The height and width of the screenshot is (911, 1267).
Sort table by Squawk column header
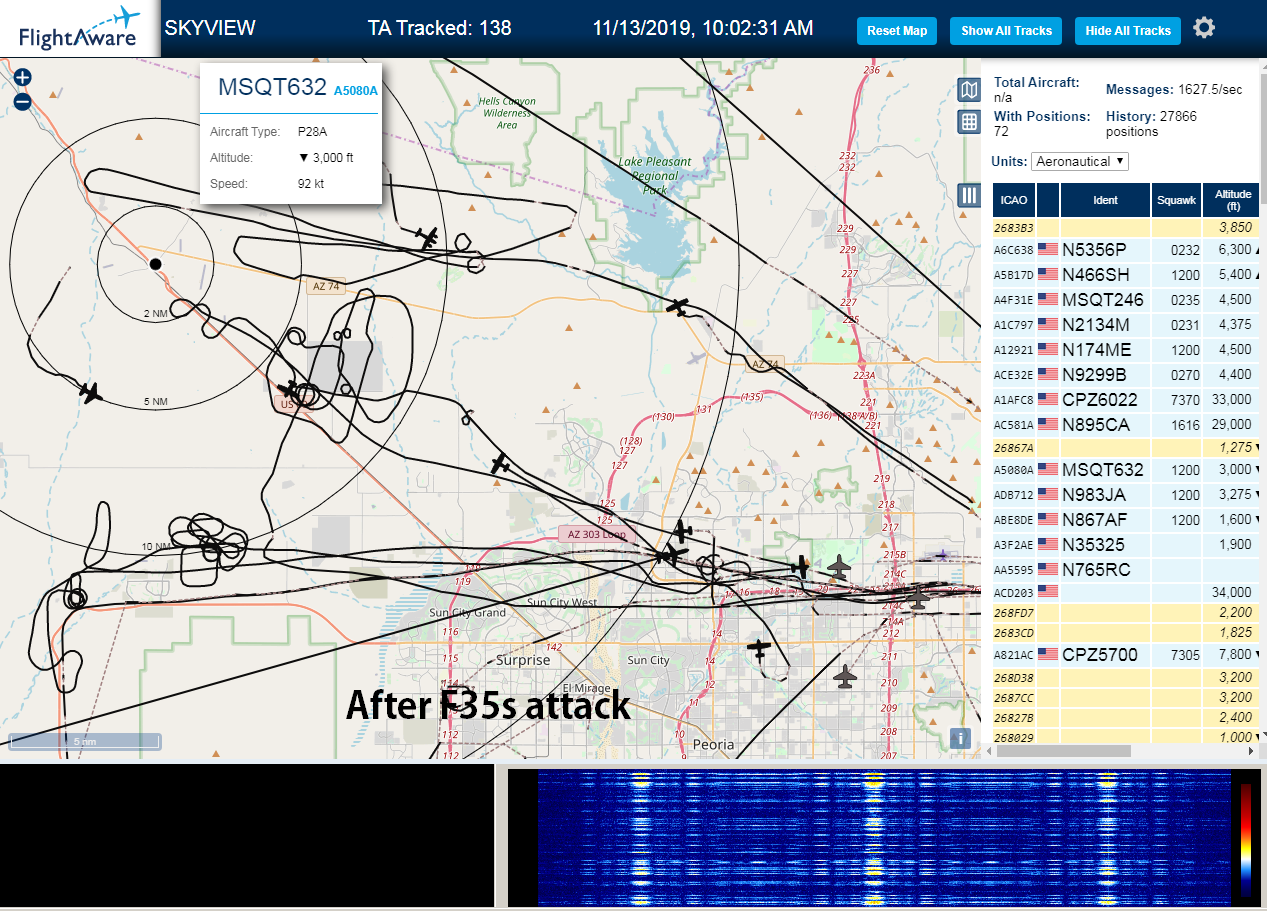[1176, 200]
